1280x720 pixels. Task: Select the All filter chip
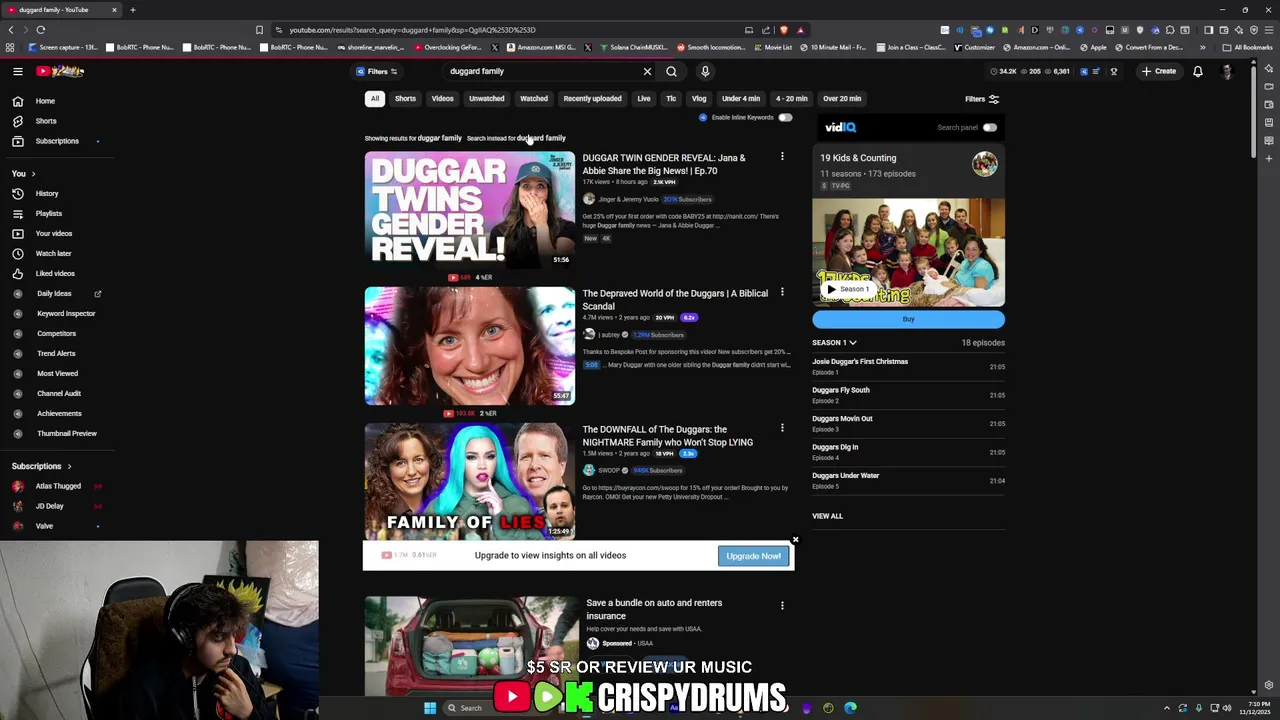point(375,99)
